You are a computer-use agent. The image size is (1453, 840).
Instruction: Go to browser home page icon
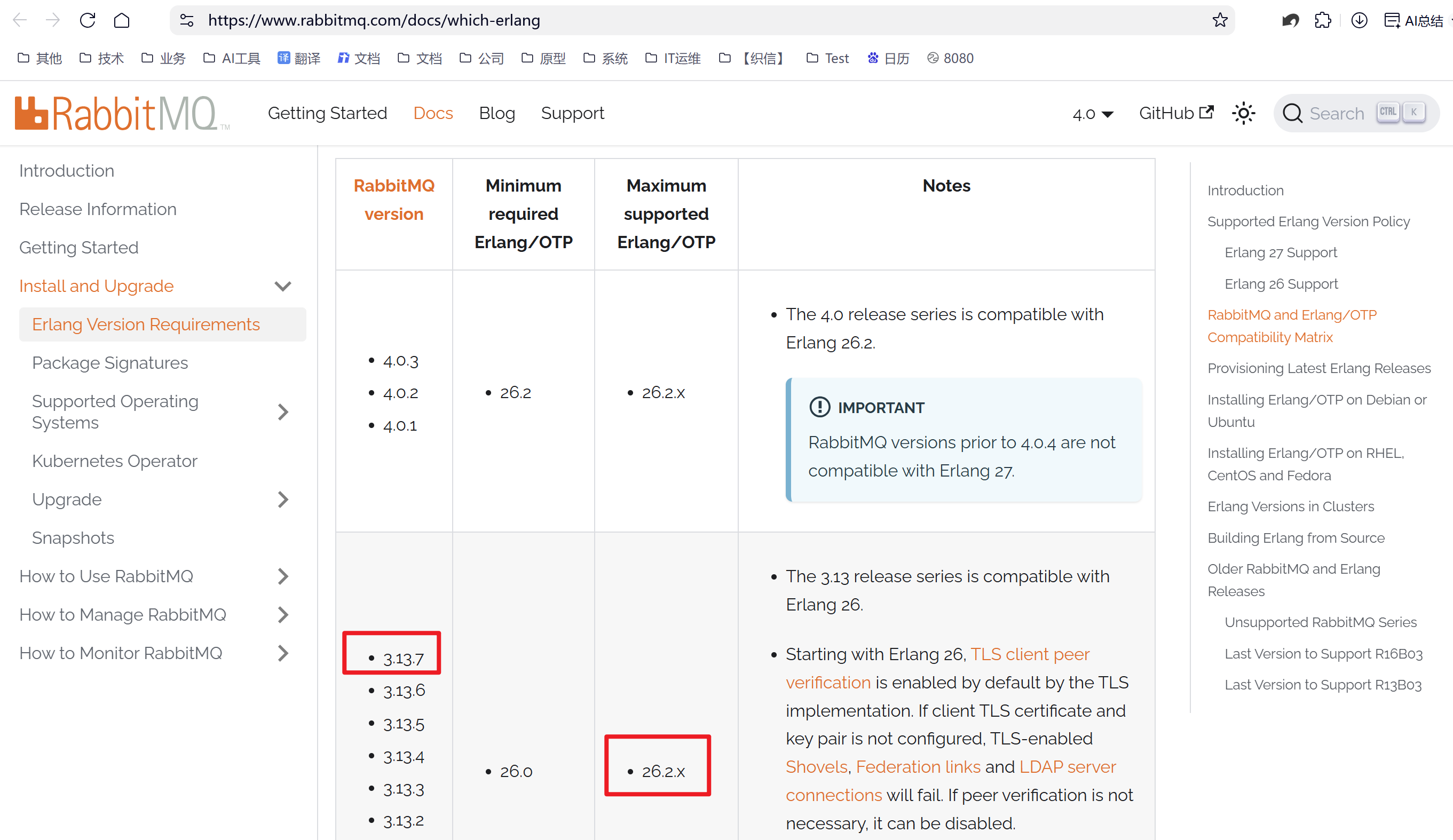[122, 20]
